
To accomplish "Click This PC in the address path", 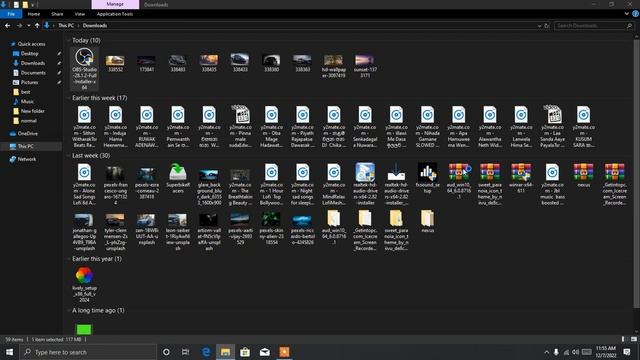I will pyautogui.click(x=66, y=25).
